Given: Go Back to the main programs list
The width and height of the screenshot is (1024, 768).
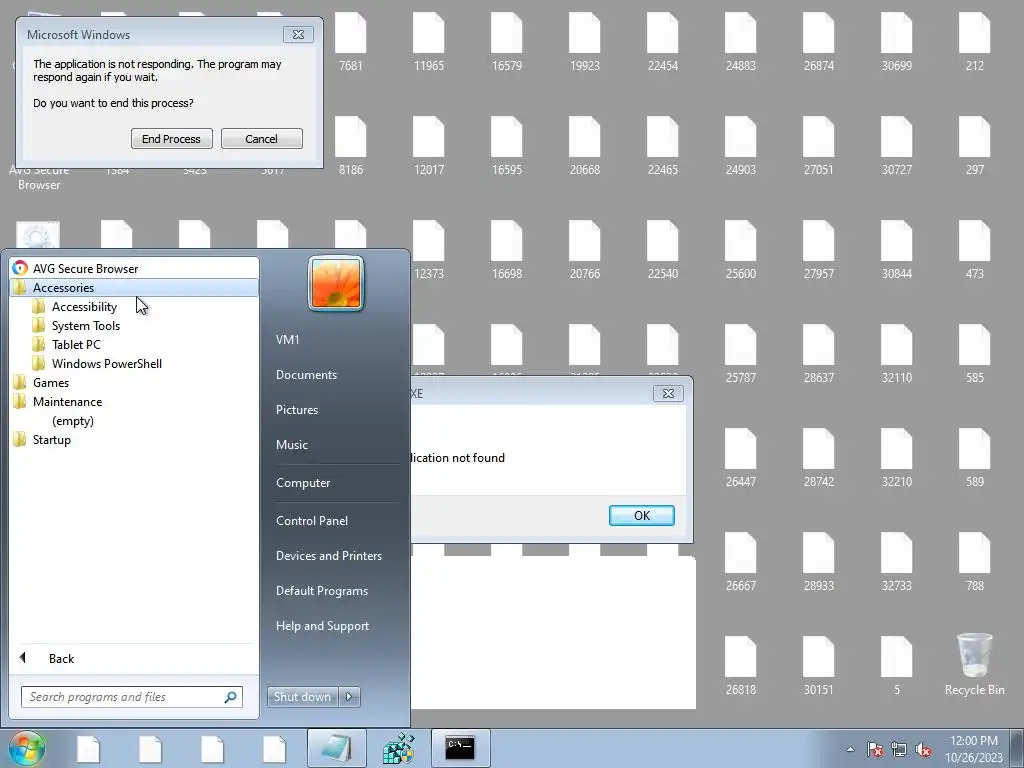Looking at the screenshot, I should click(134, 658).
